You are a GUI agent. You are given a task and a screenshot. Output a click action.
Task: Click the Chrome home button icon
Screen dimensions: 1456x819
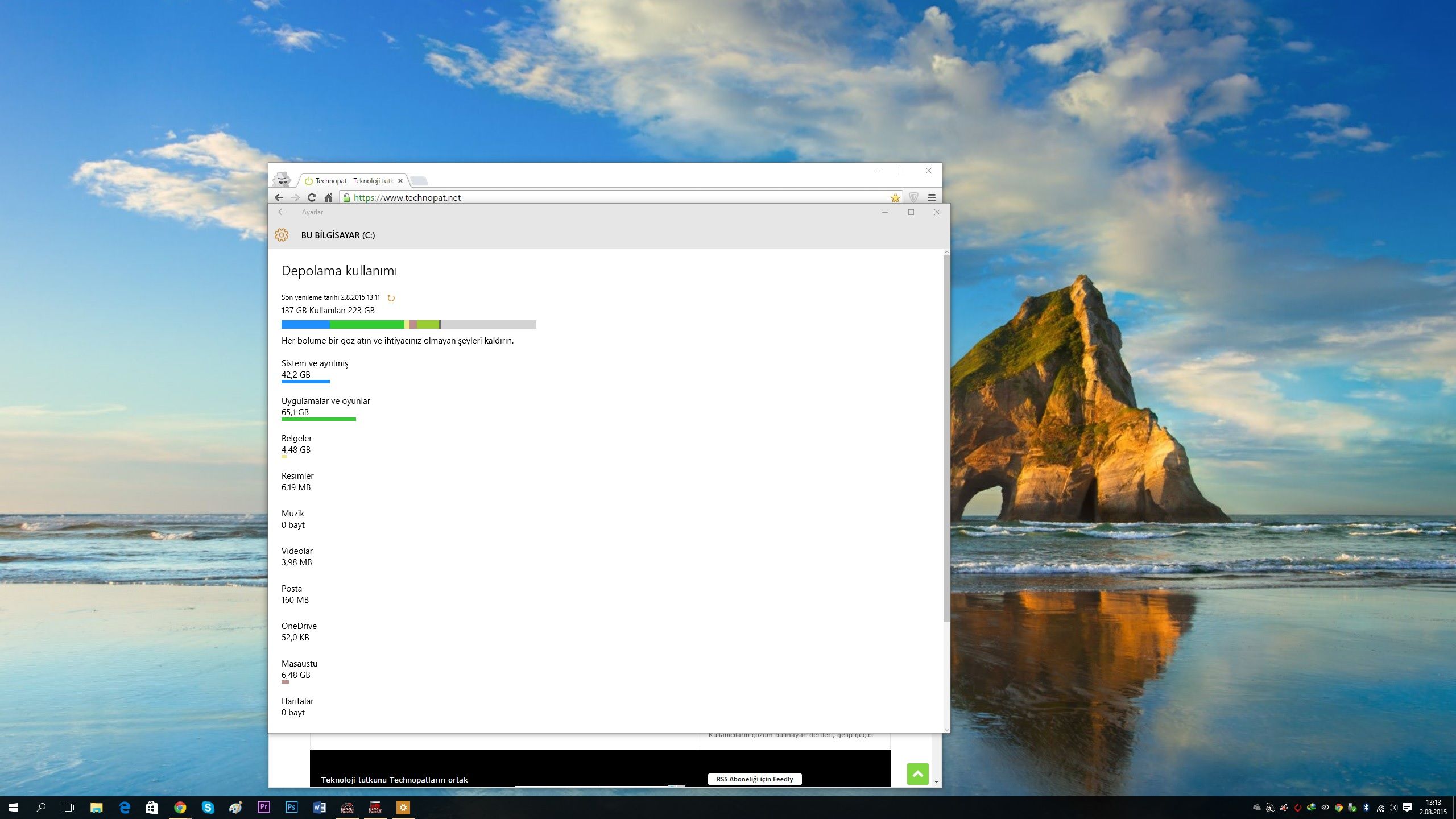pos(328,197)
